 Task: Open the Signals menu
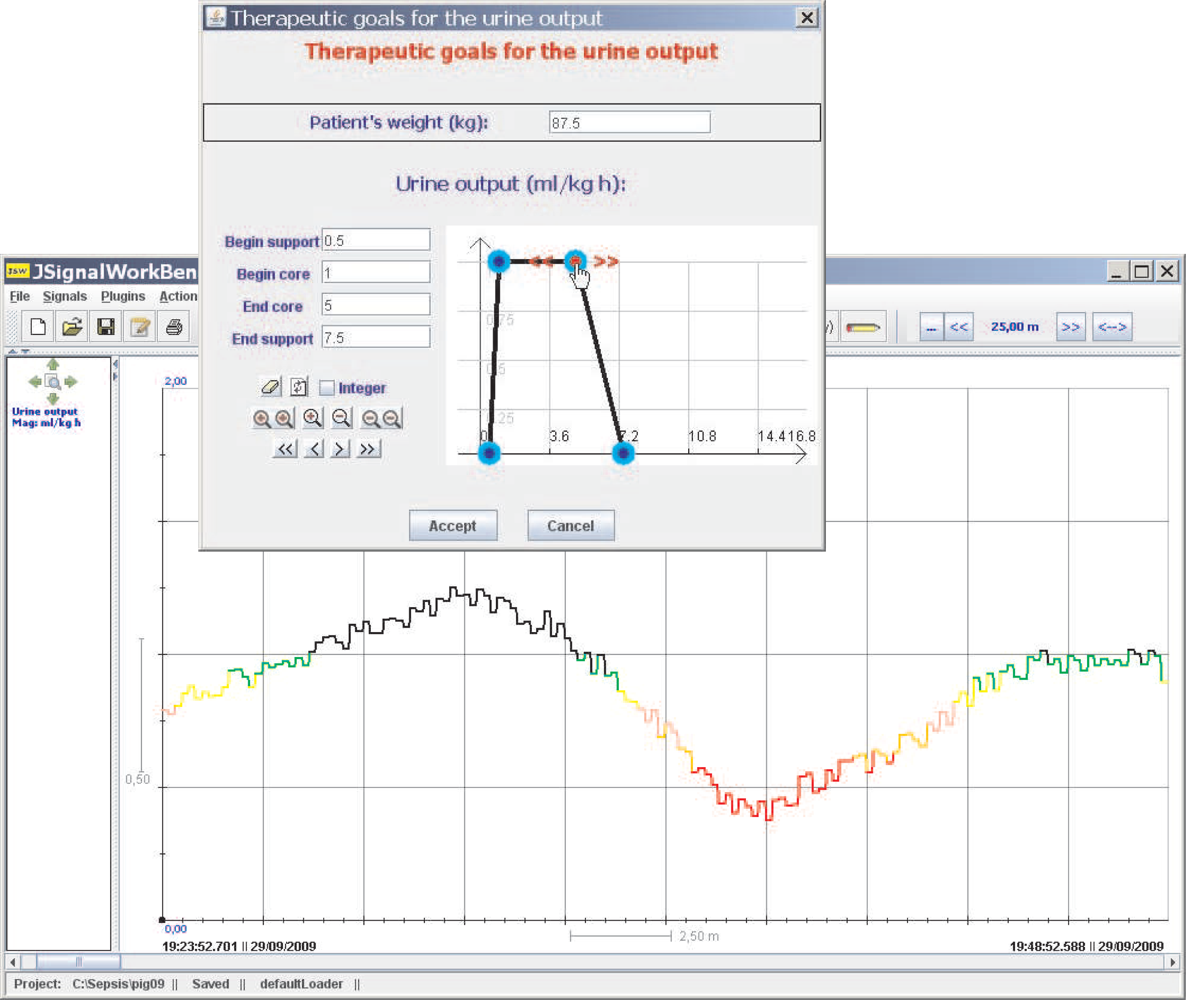(64, 297)
